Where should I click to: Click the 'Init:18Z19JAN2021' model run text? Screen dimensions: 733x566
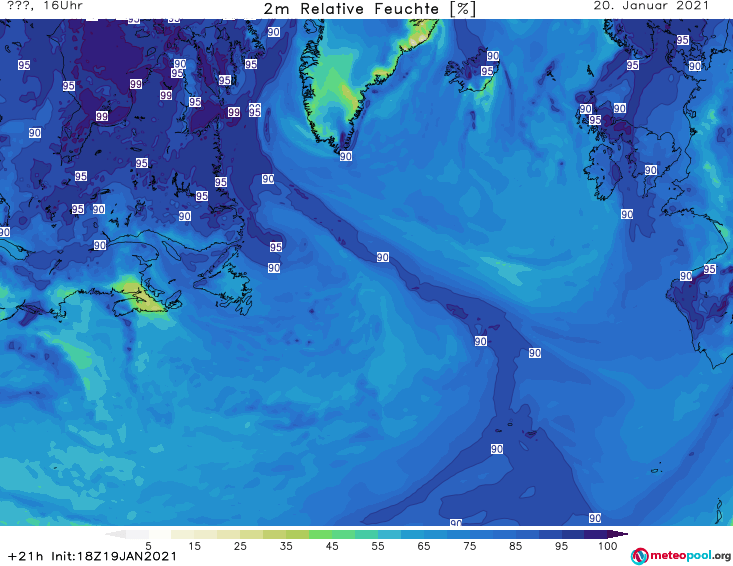(x=114, y=556)
